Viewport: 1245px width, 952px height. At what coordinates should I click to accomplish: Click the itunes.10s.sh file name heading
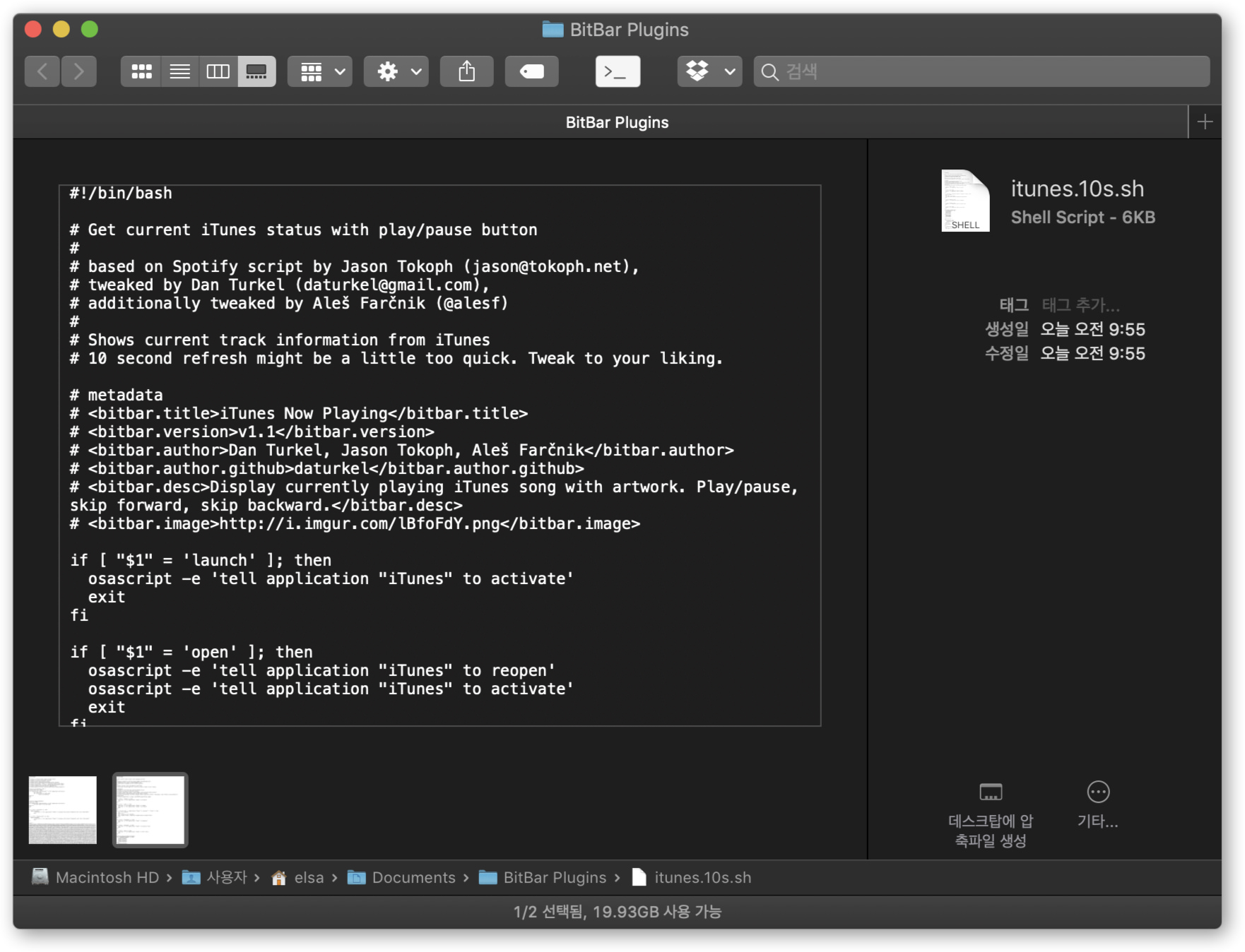[x=1078, y=189]
